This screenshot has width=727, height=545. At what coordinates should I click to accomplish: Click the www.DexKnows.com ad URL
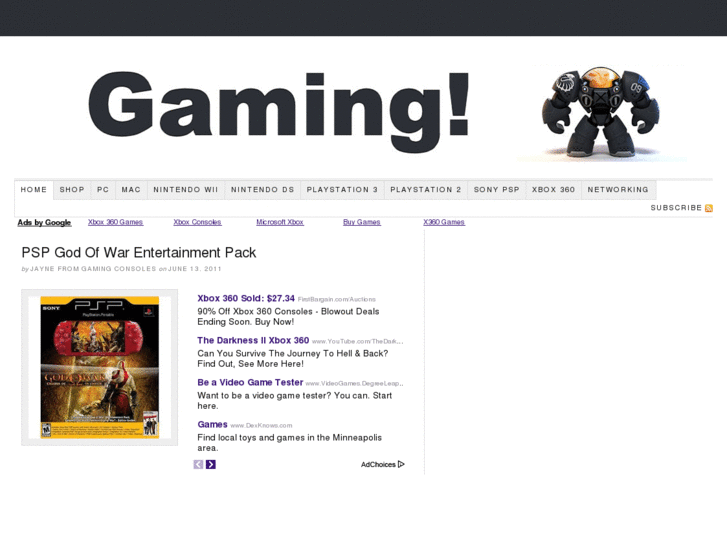tap(261, 425)
